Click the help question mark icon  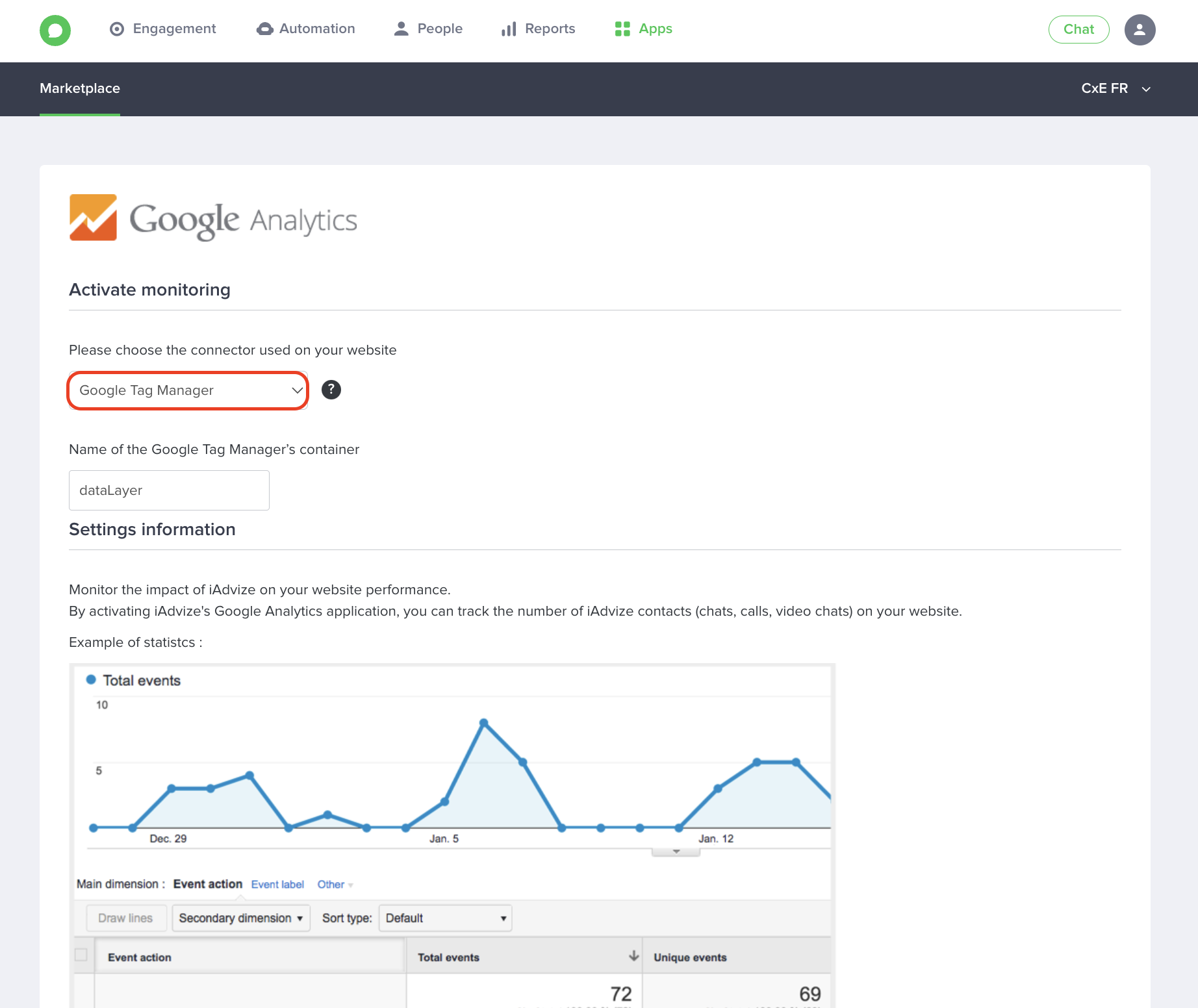click(x=331, y=390)
